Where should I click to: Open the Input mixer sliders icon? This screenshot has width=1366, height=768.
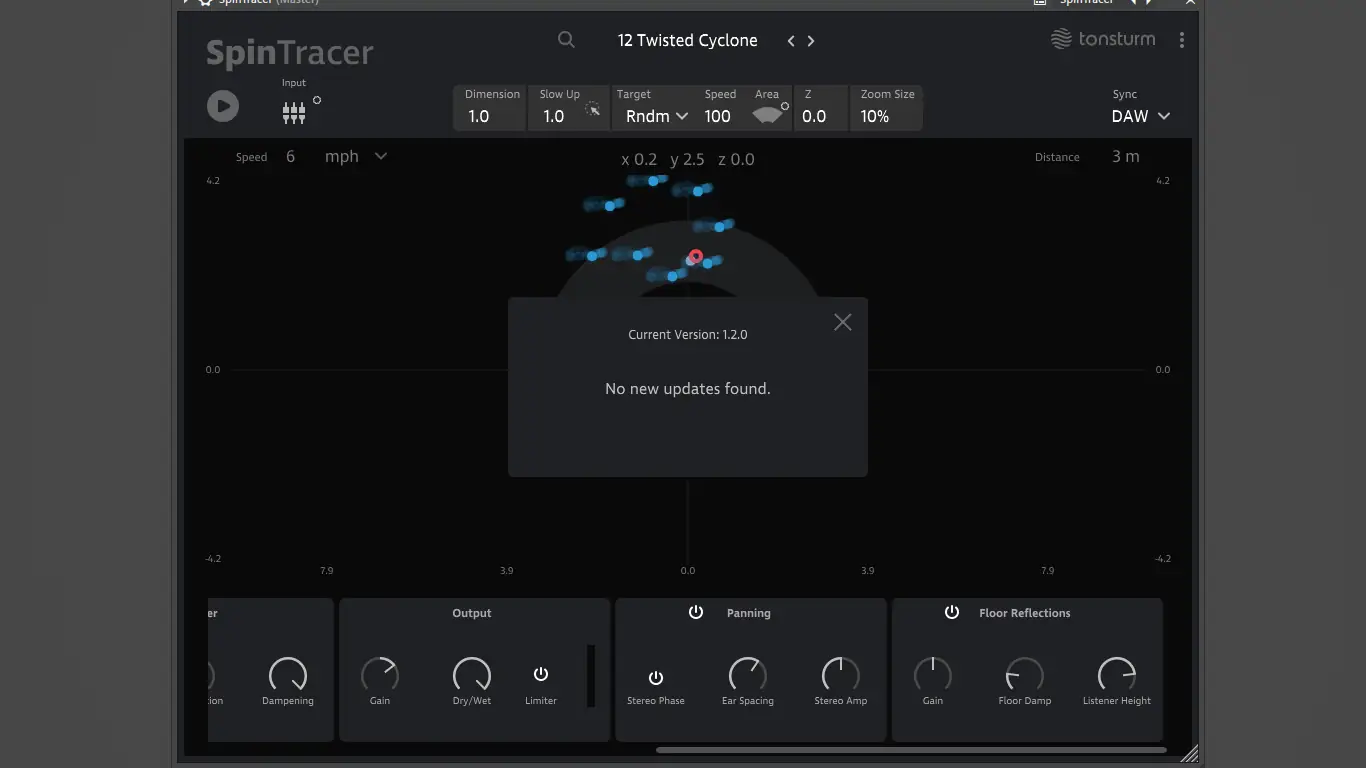pos(293,113)
